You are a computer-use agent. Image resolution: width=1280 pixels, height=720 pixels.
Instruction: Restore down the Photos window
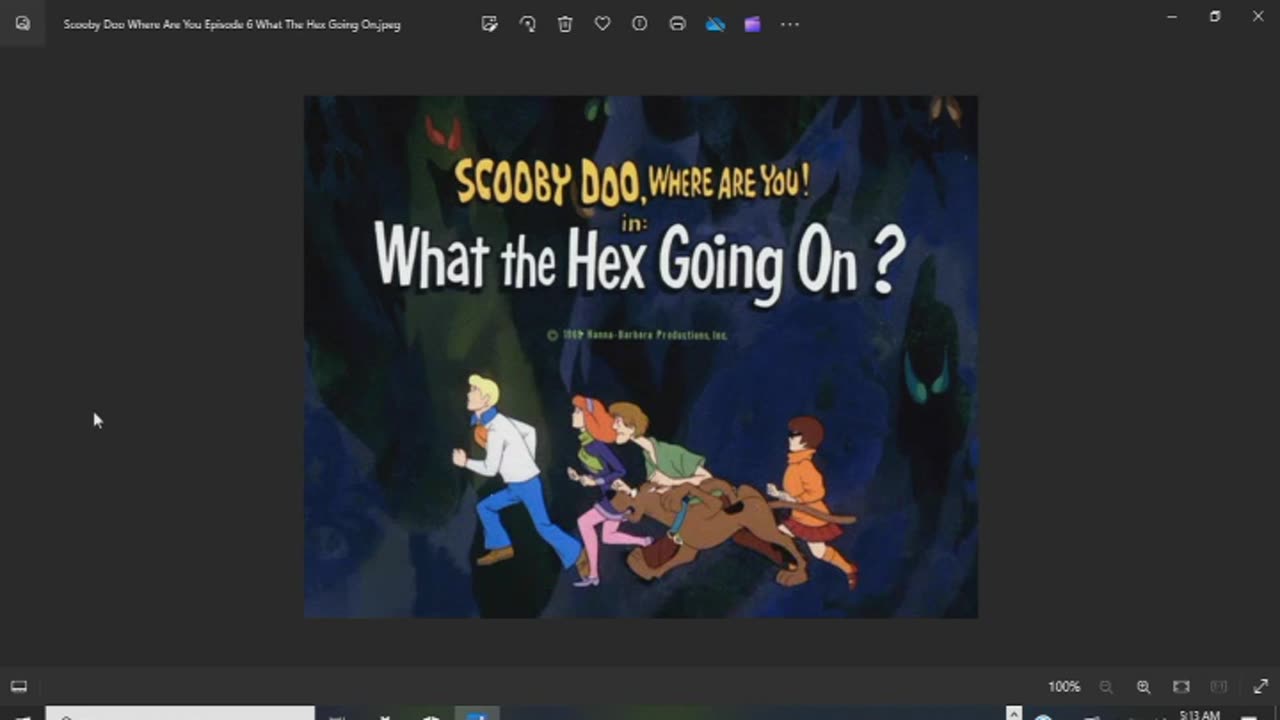tap(1215, 17)
